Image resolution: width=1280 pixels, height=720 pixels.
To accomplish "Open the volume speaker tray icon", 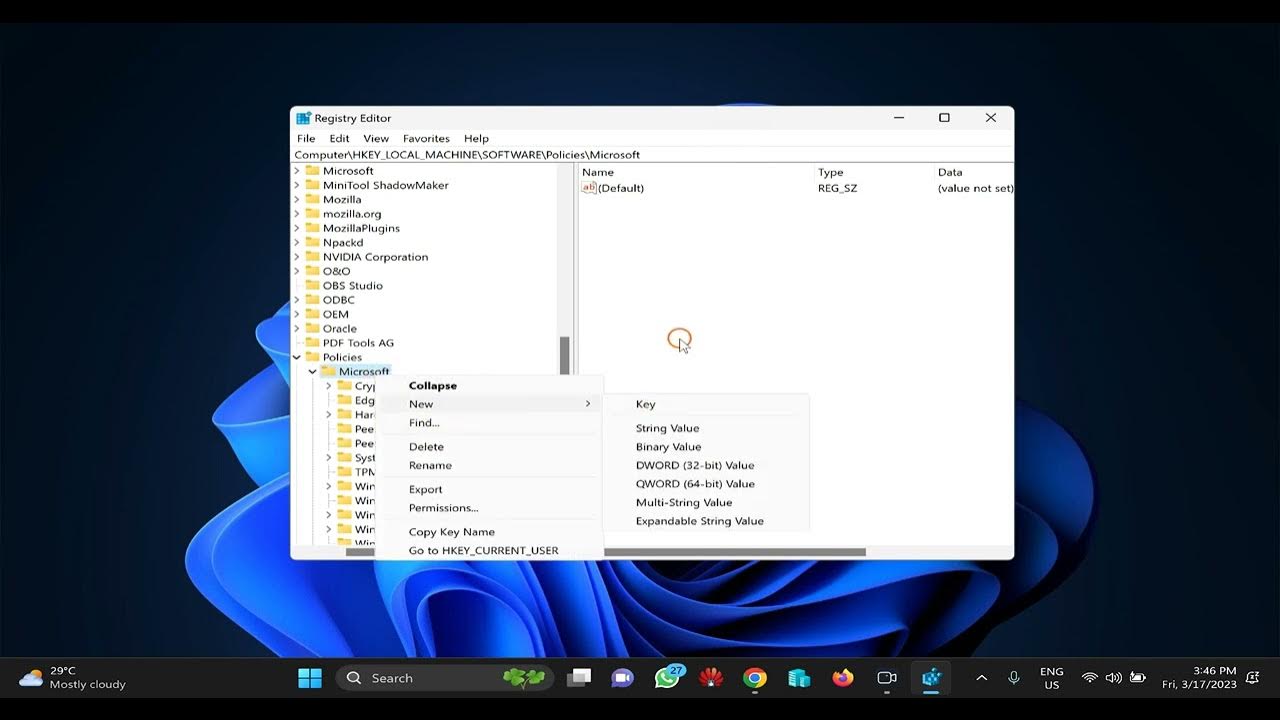I will 1113,678.
